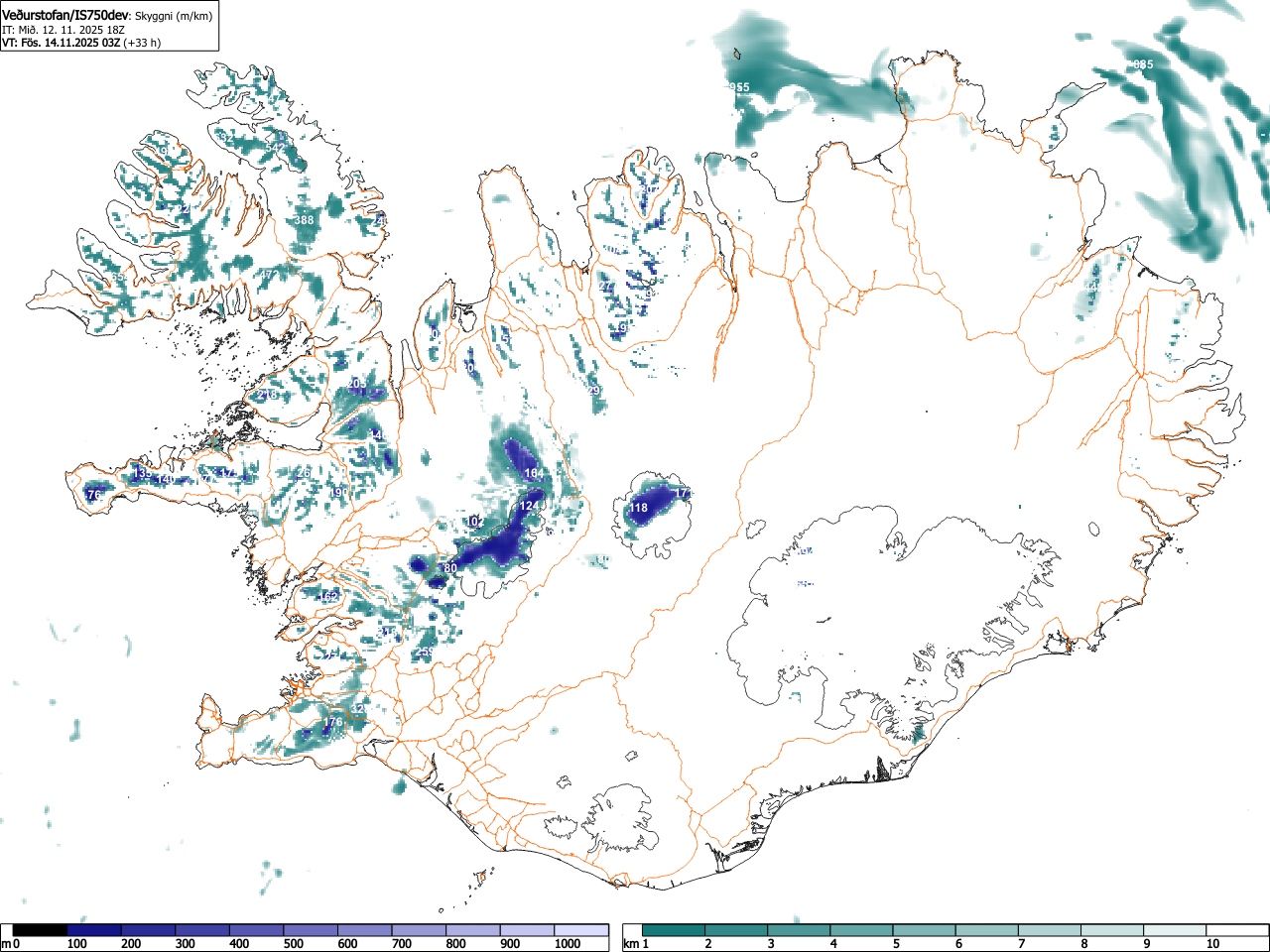
Task: Click the '542' value in the Westfjords
Action: pyautogui.click(x=276, y=148)
